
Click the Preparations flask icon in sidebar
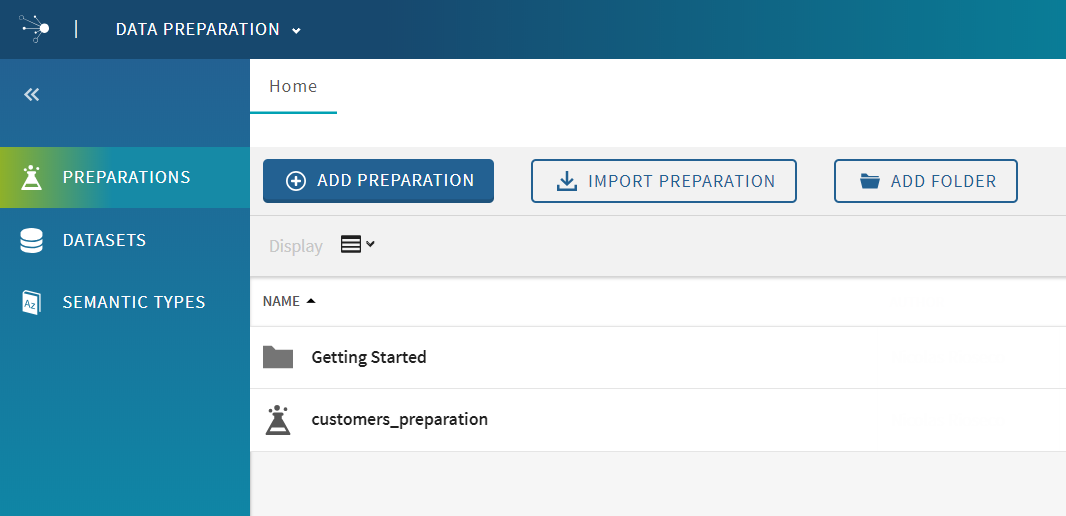pyautogui.click(x=32, y=178)
